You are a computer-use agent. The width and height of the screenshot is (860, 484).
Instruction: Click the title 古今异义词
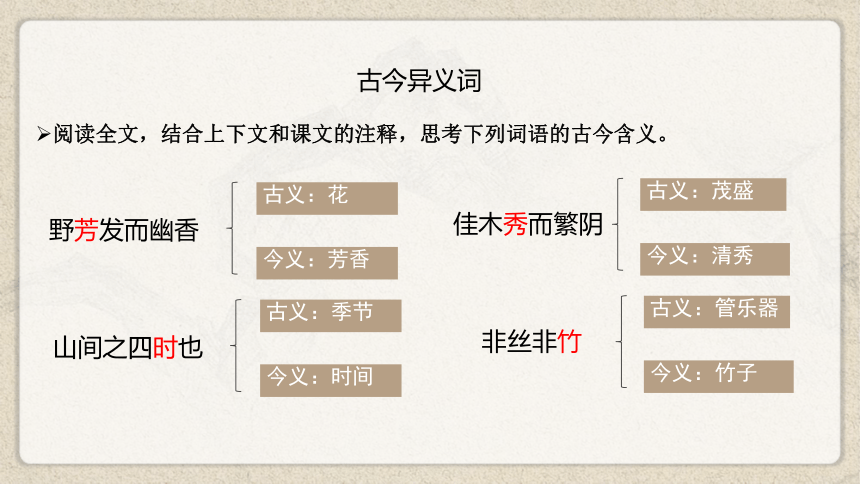click(420, 81)
